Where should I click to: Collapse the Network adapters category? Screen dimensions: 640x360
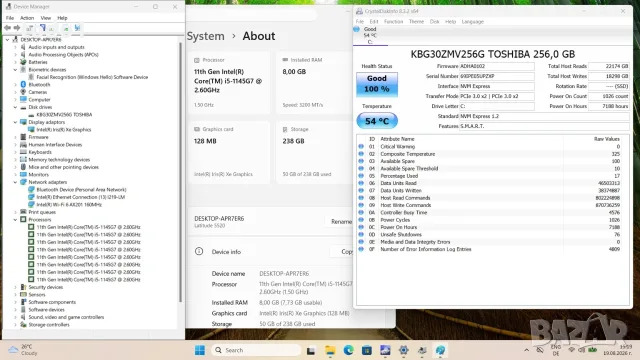pos(16,182)
